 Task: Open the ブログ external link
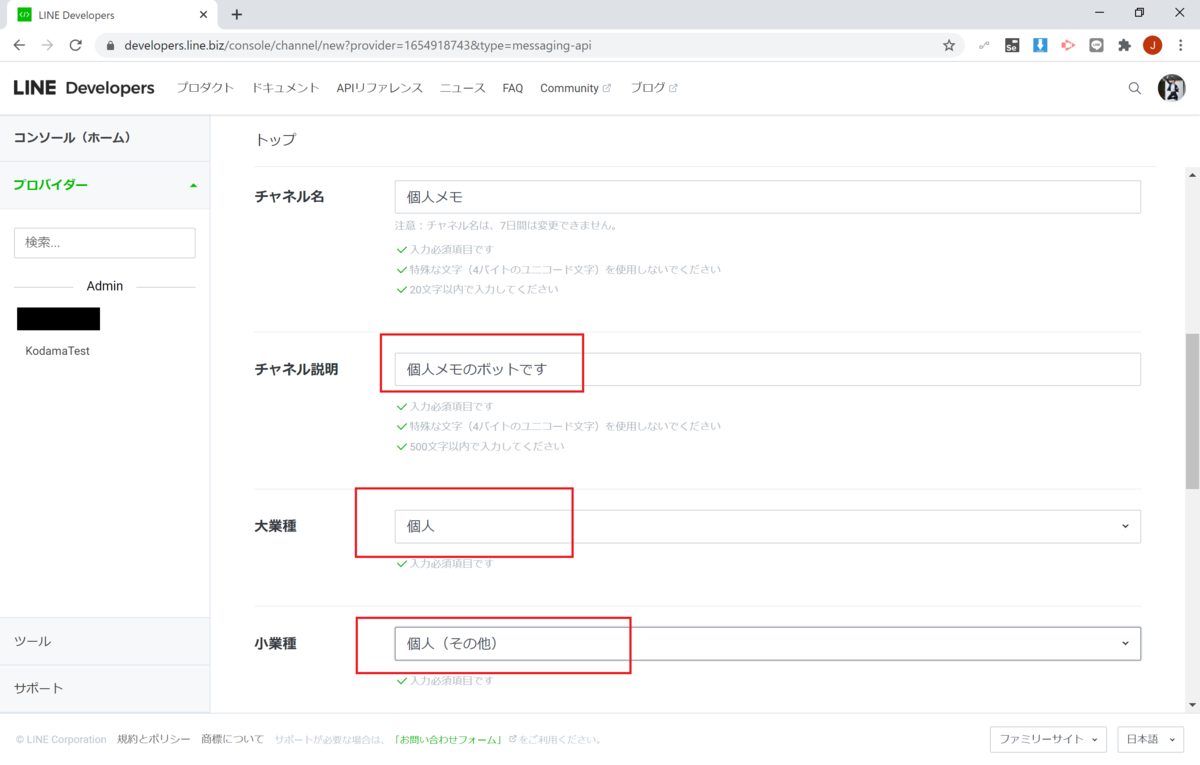(x=654, y=88)
